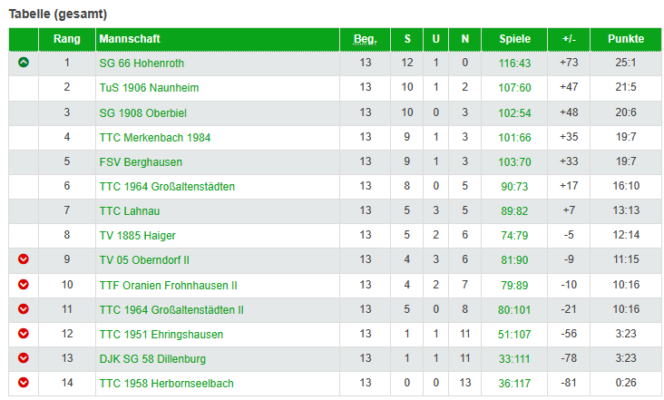Click the Beg. column header abbreviation
This screenshot has height=400, width=664.
click(x=365, y=39)
